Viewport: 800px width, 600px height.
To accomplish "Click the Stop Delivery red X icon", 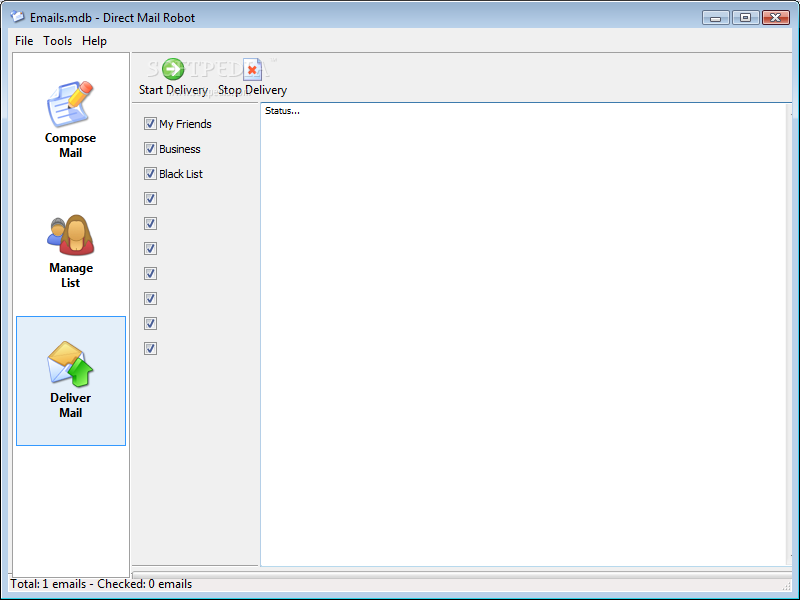I will pos(252,69).
